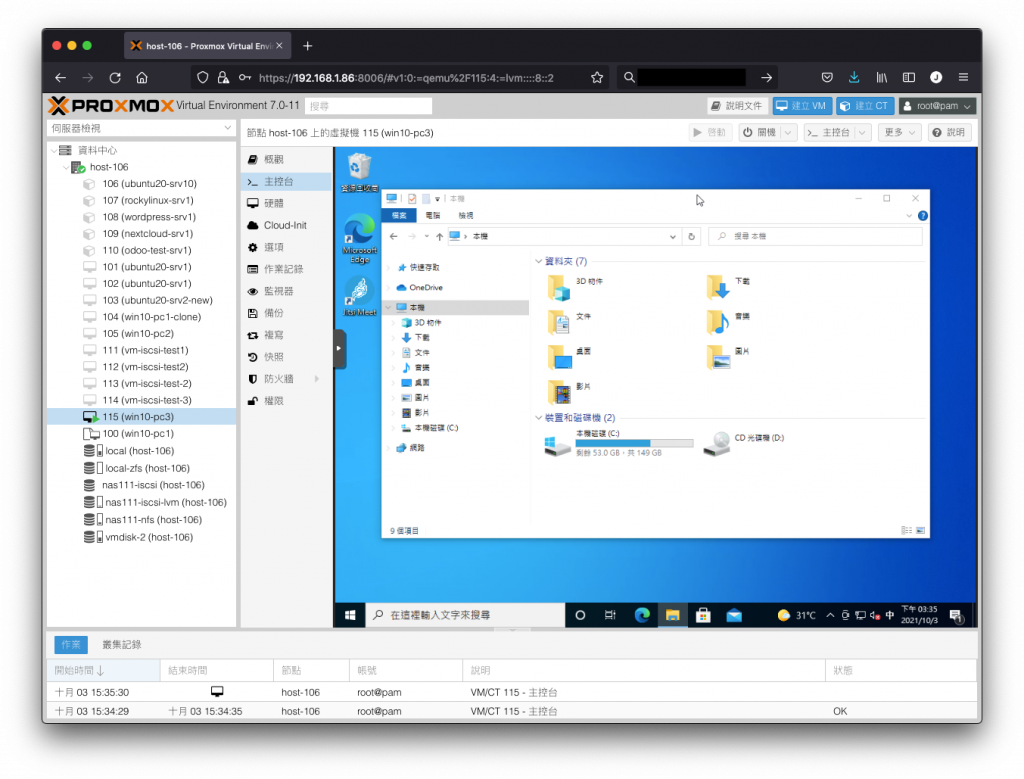The width and height of the screenshot is (1024, 779).
Task: Open the CD 光碟機 (D:) drive
Action: pyautogui.click(x=744, y=444)
